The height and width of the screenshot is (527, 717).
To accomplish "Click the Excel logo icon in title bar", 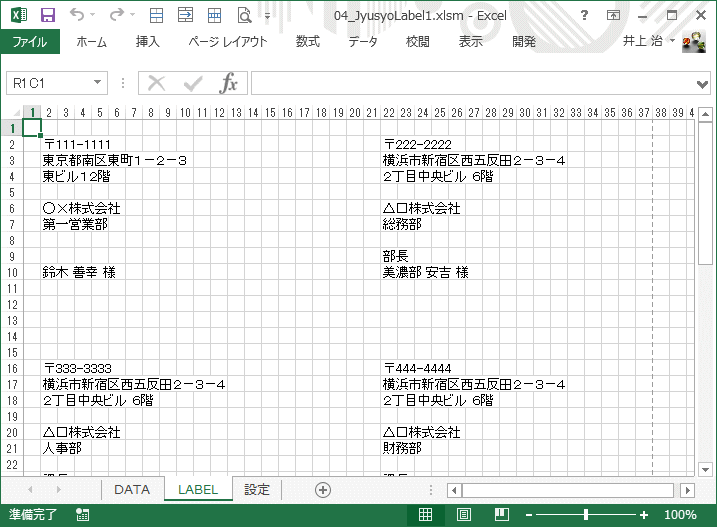I will tap(19, 15).
